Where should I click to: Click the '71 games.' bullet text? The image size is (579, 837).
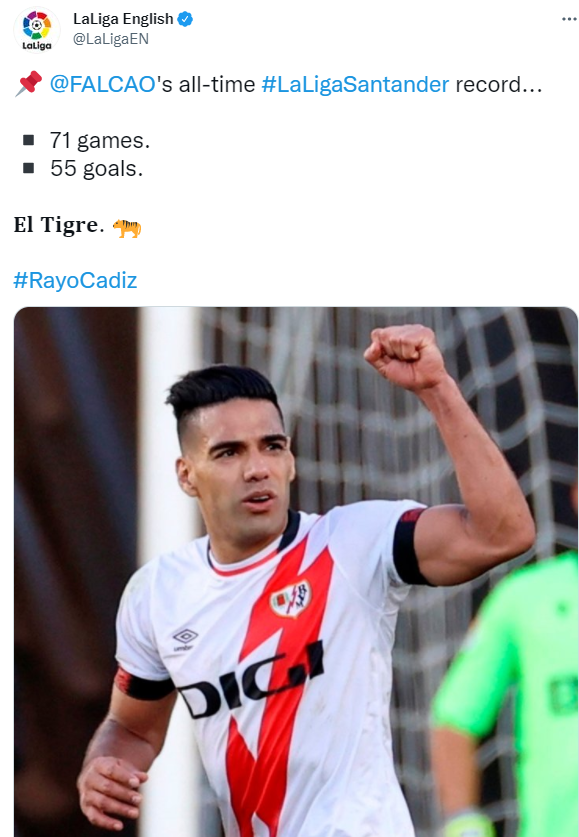[100, 141]
